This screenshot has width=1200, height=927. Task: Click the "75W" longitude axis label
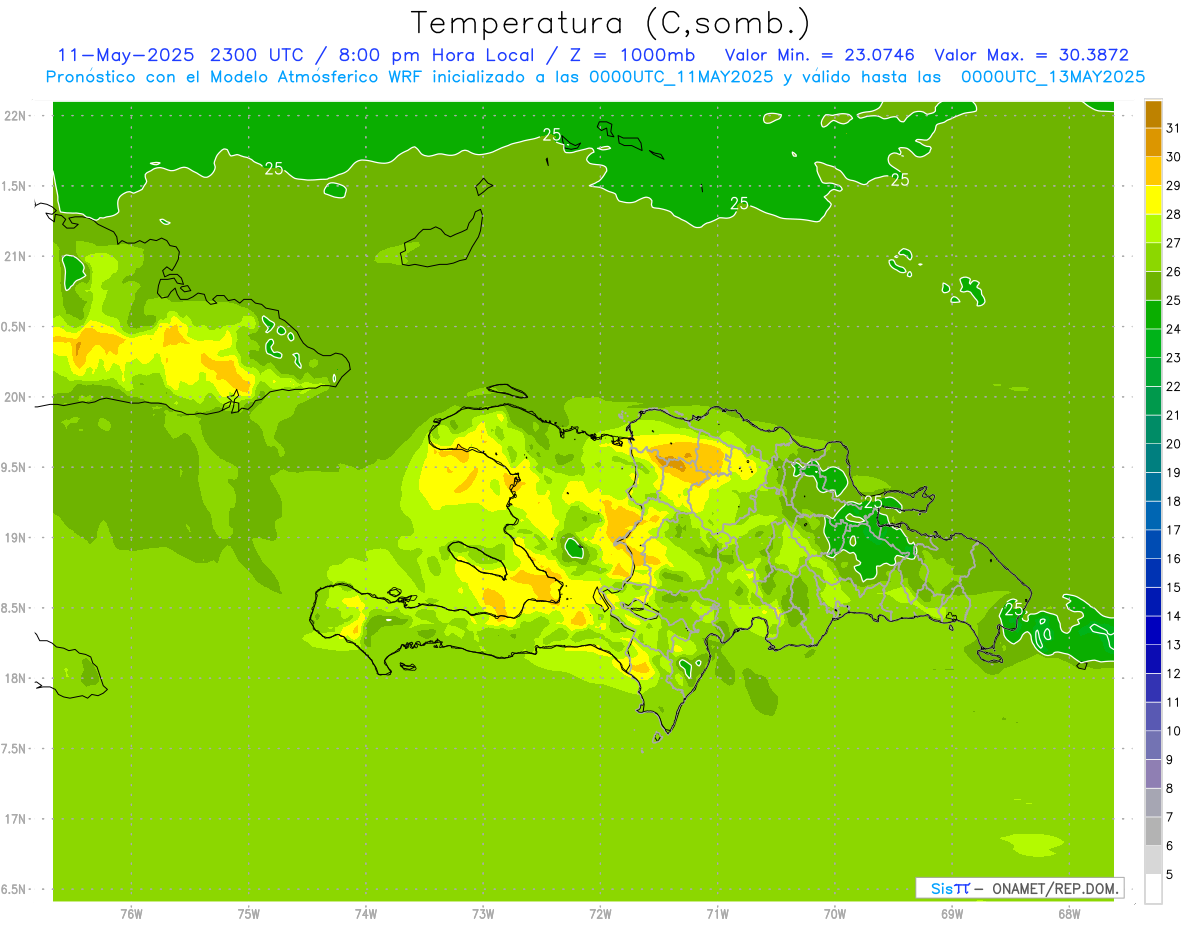coord(249,913)
